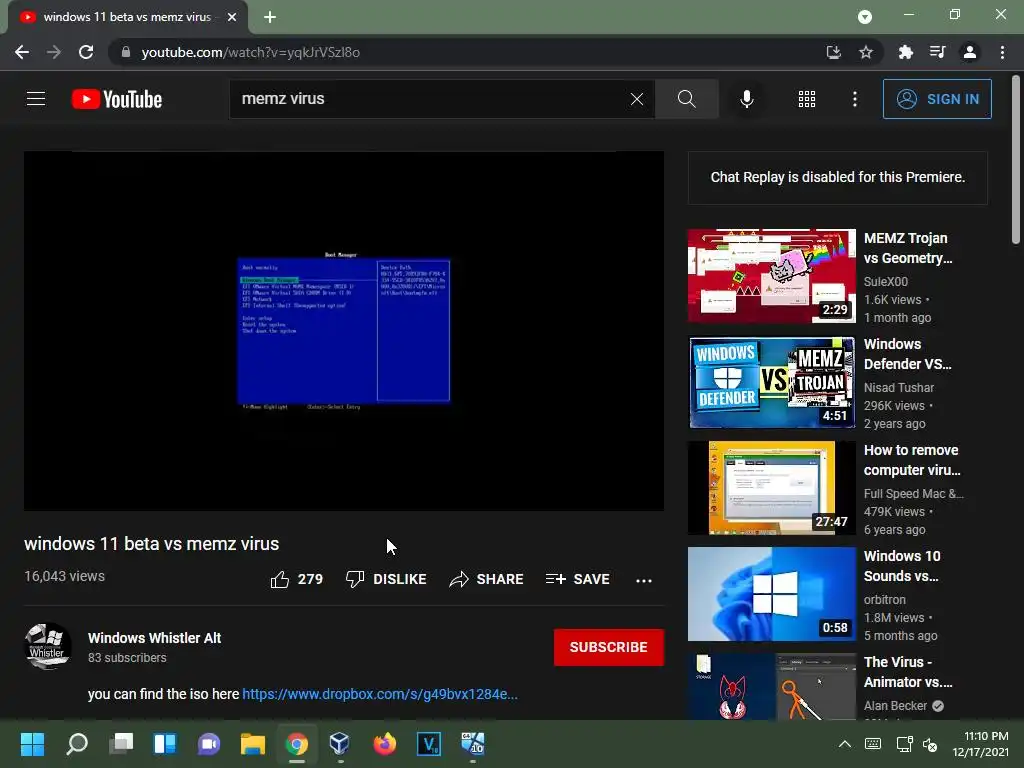Open more actions ellipsis under video

point(644,580)
